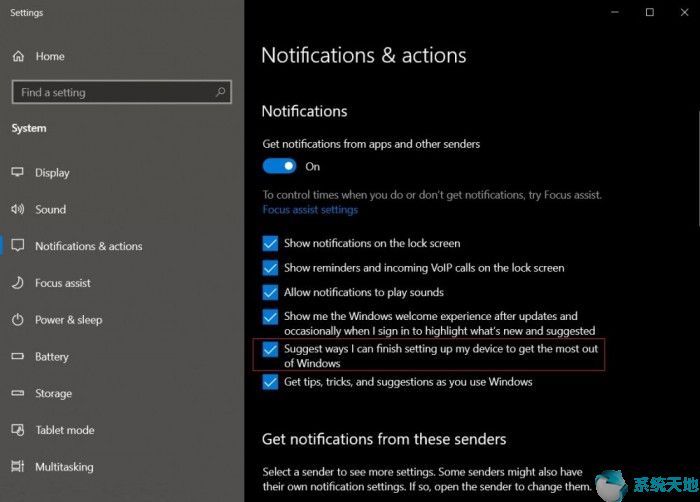The image size is (700, 502).
Task: Open Focus assist settings link
Action: tap(310, 209)
